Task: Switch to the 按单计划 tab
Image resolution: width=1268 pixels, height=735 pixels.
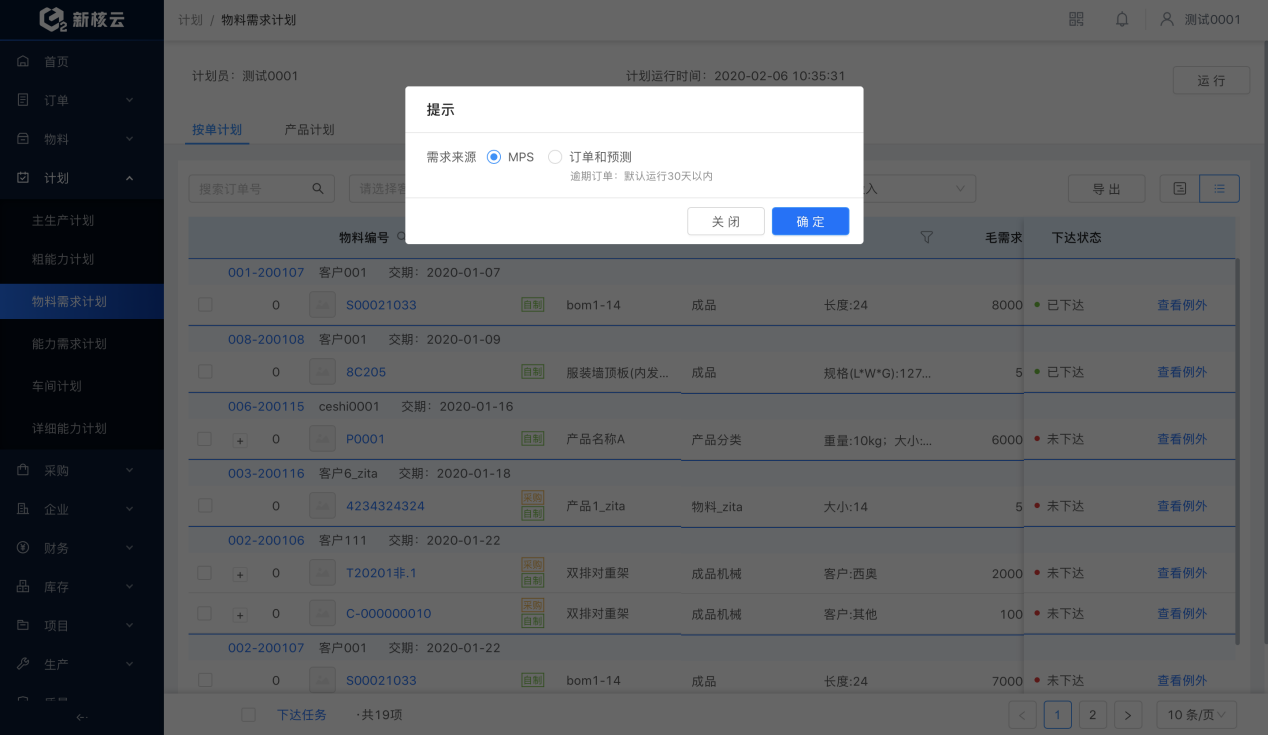Action: pyautogui.click(x=217, y=130)
